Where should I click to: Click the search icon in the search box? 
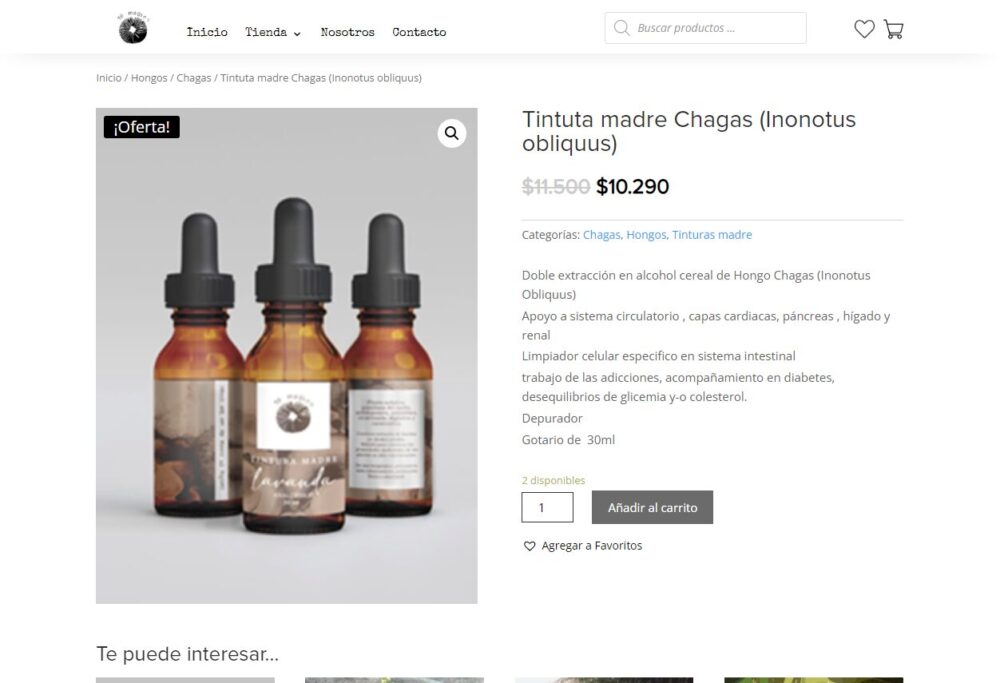point(621,28)
